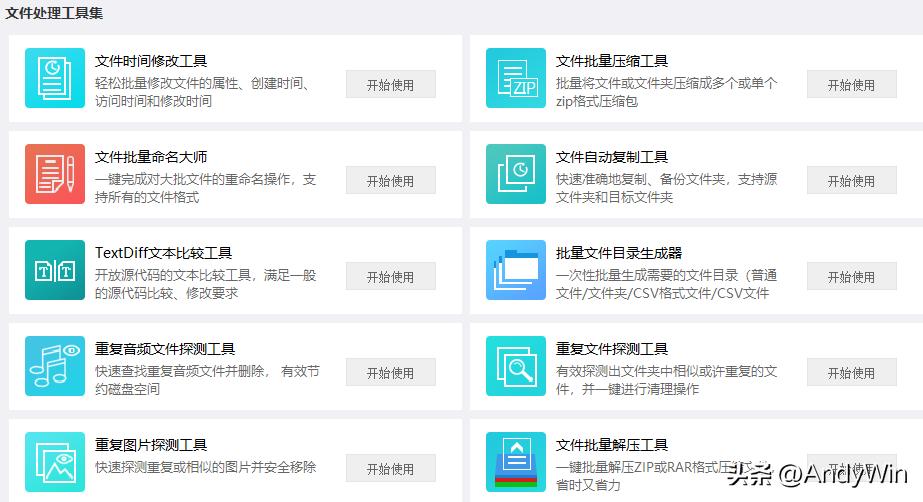Screen dimensions: 923x502
Task: Select the title TextDiff文本比较工具
Action: [x=164, y=253]
